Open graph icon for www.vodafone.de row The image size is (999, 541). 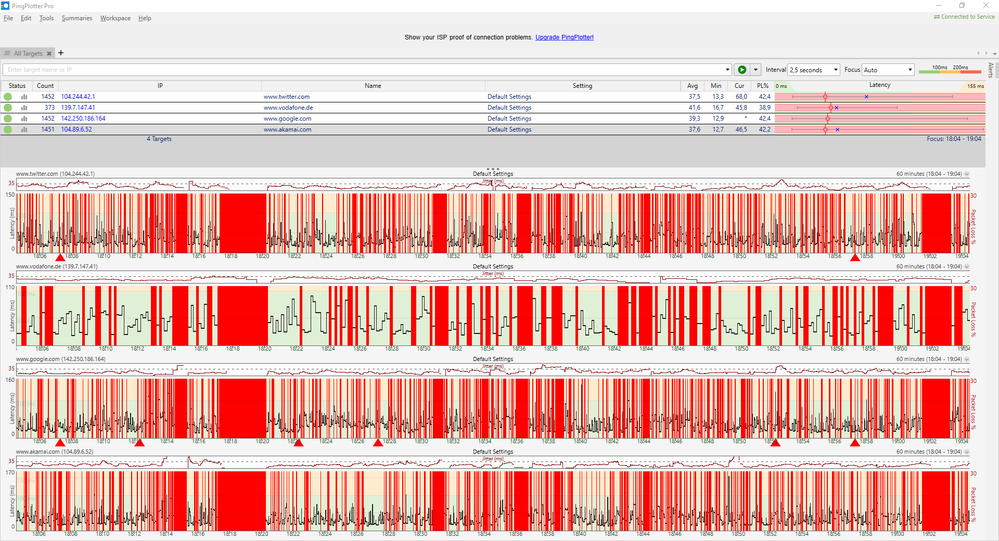coord(24,108)
